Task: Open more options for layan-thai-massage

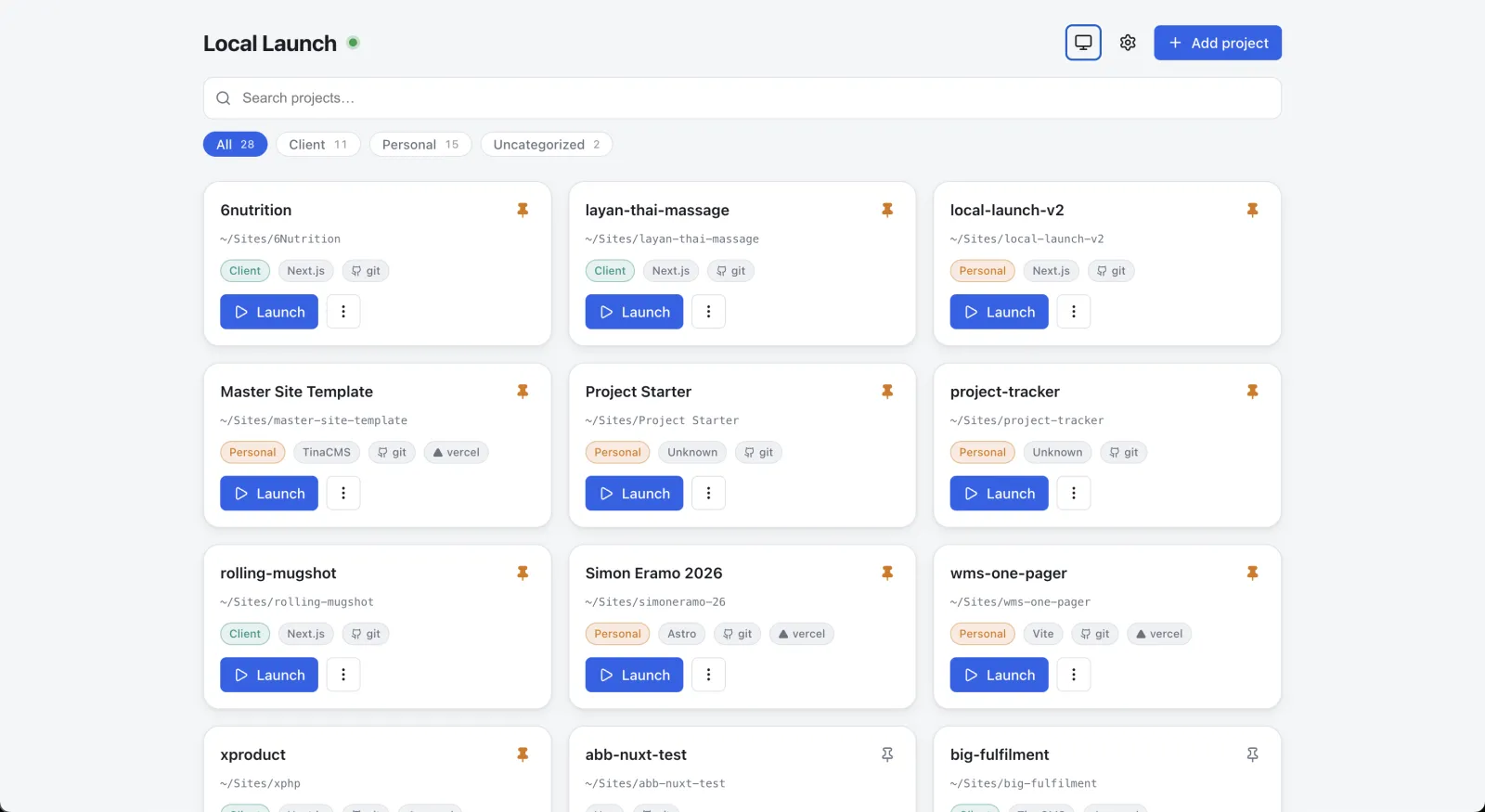Action: [708, 312]
